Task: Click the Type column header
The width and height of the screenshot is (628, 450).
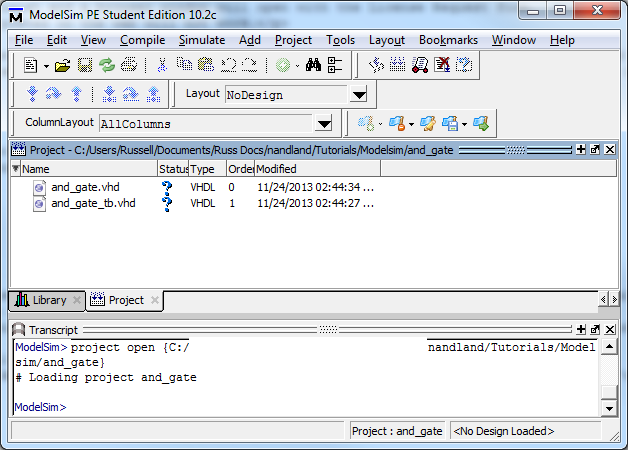Action: pos(207,169)
